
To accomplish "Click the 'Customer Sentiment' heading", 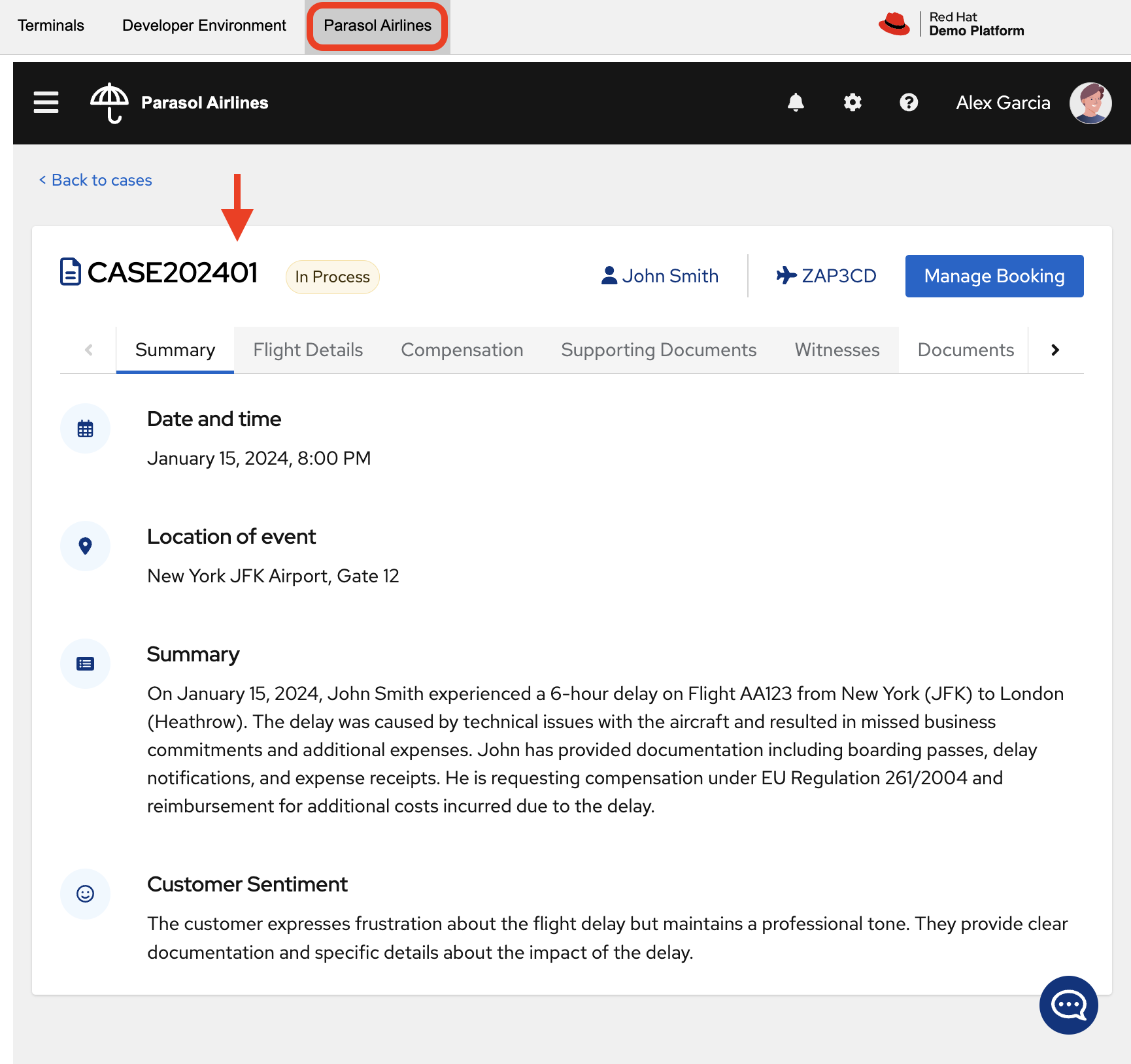I will click(x=247, y=884).
